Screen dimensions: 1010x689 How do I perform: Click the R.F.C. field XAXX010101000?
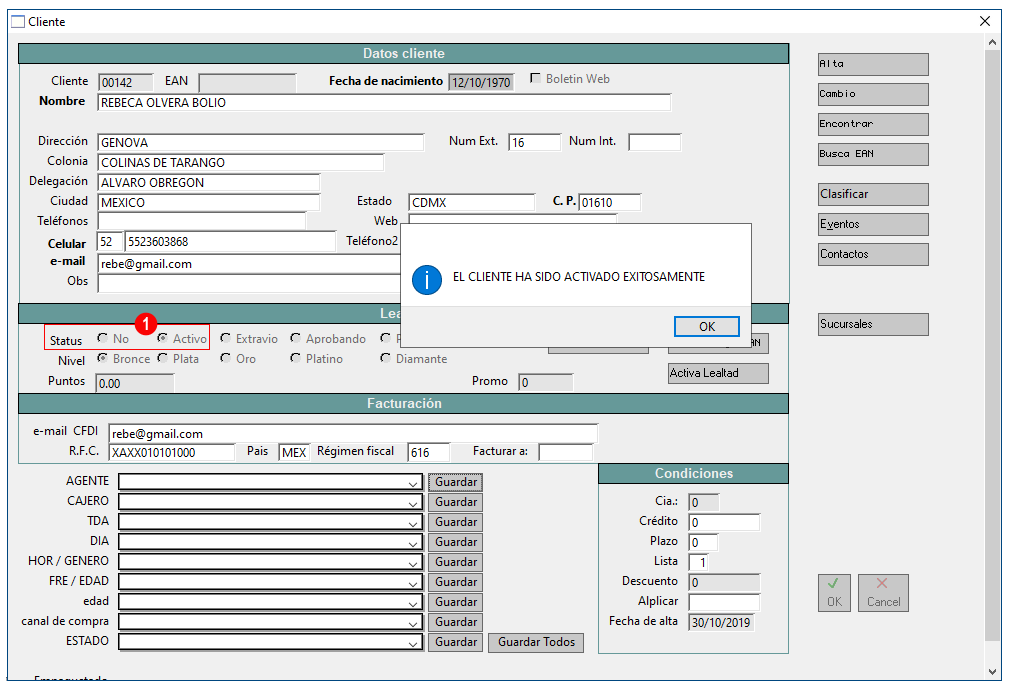pos(172,453)
